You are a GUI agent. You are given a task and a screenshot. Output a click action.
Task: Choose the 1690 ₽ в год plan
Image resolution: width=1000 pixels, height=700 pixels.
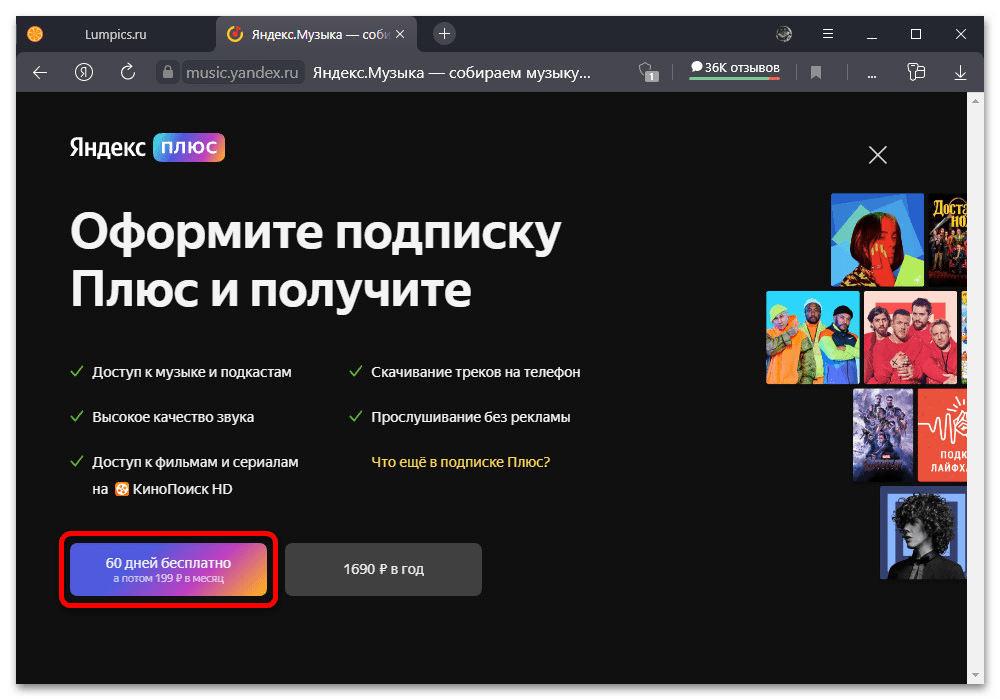tap(383, 569)
